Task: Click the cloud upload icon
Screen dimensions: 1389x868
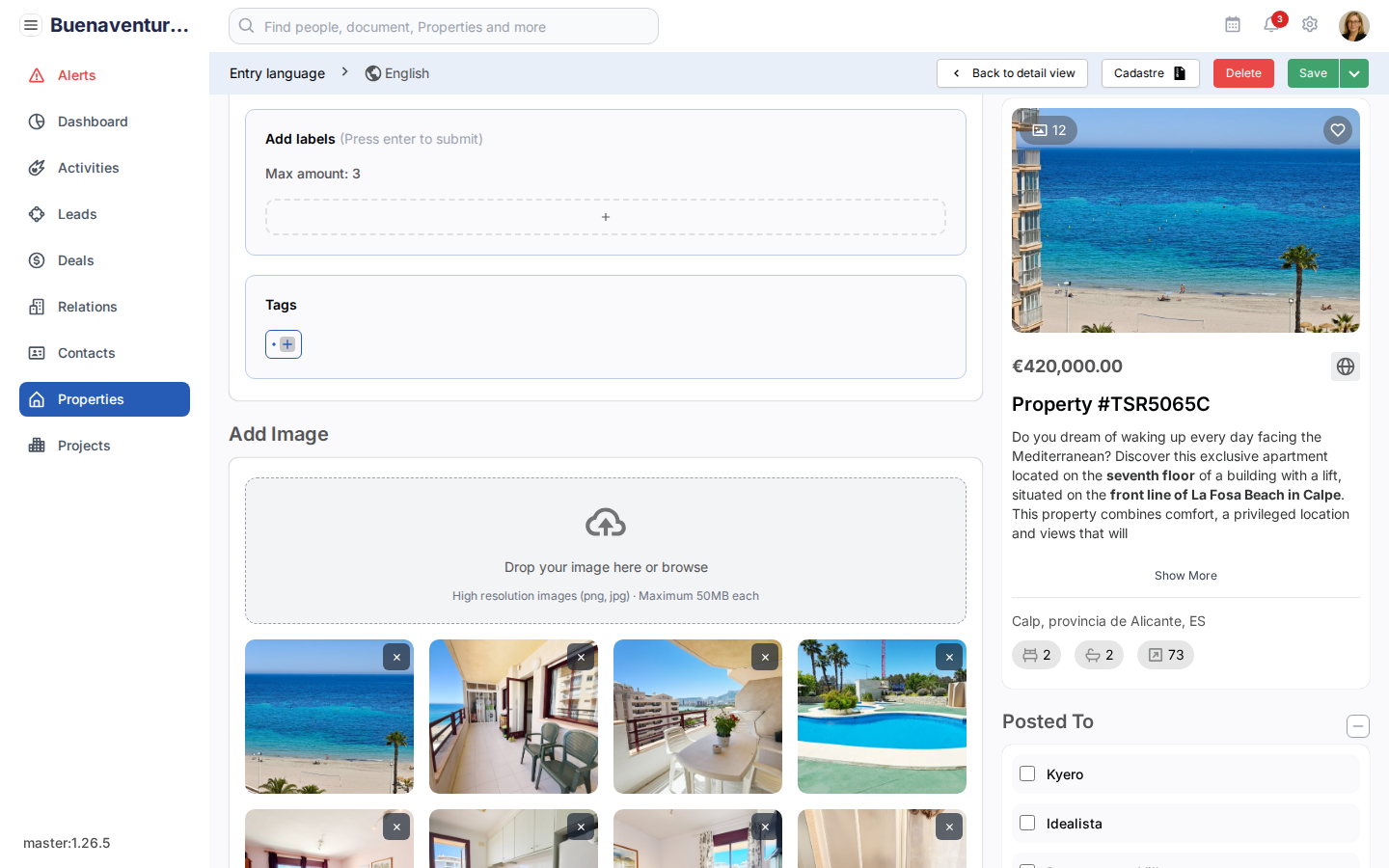Action: click(606, 523)
